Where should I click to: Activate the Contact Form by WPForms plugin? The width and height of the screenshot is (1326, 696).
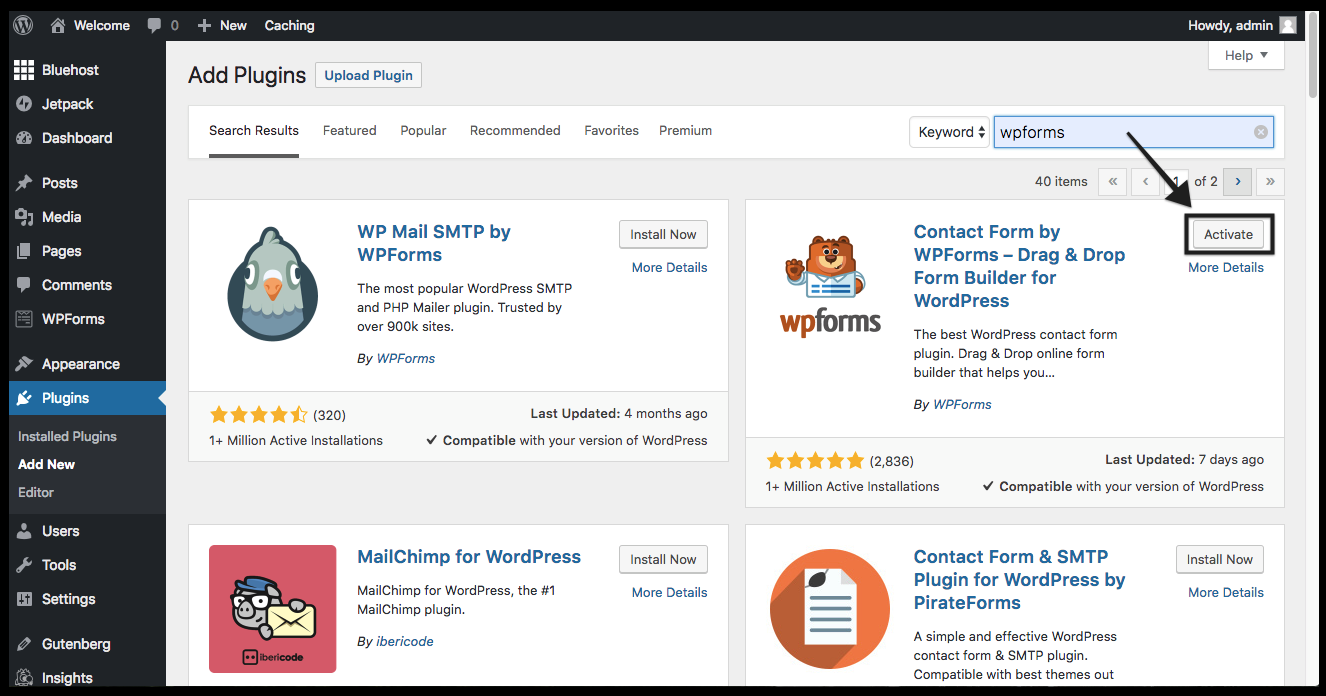click(x=1228, y=234)
